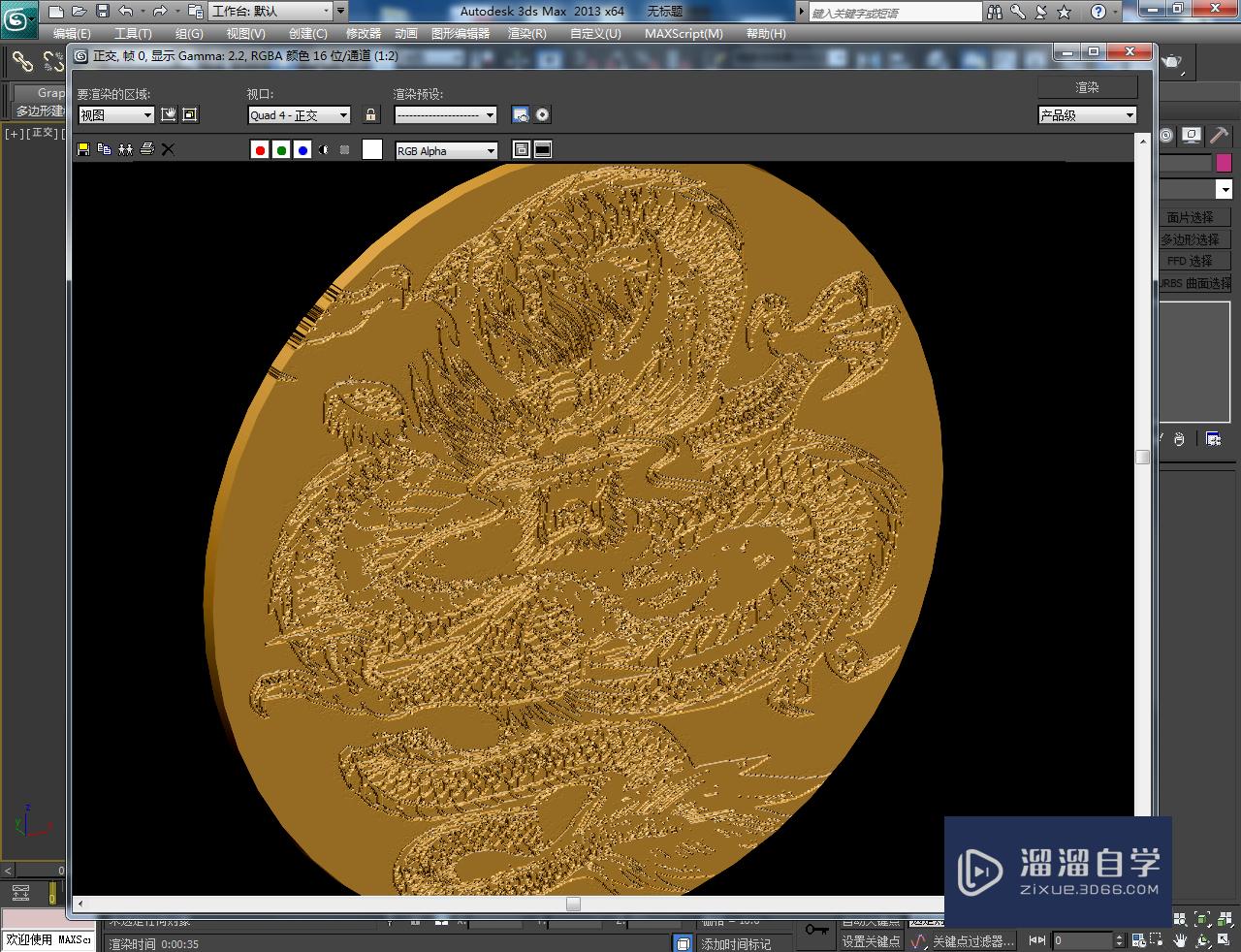This screenshot has height=952, width=1241.
Task: Expand the RGB Alpha channel dropdown
Action: [x=446, y=150]
